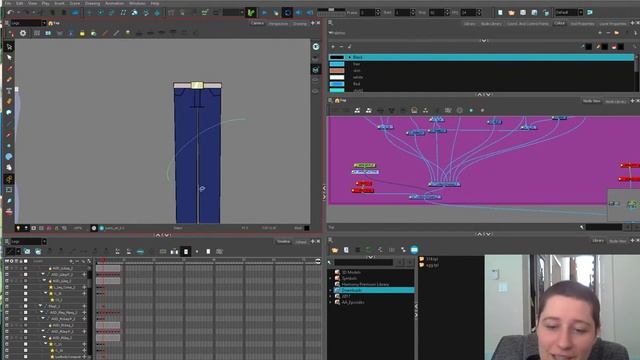640x360 pixels.
Task: Select the Hand grabber tool
Action: click(x=9, y=167)
